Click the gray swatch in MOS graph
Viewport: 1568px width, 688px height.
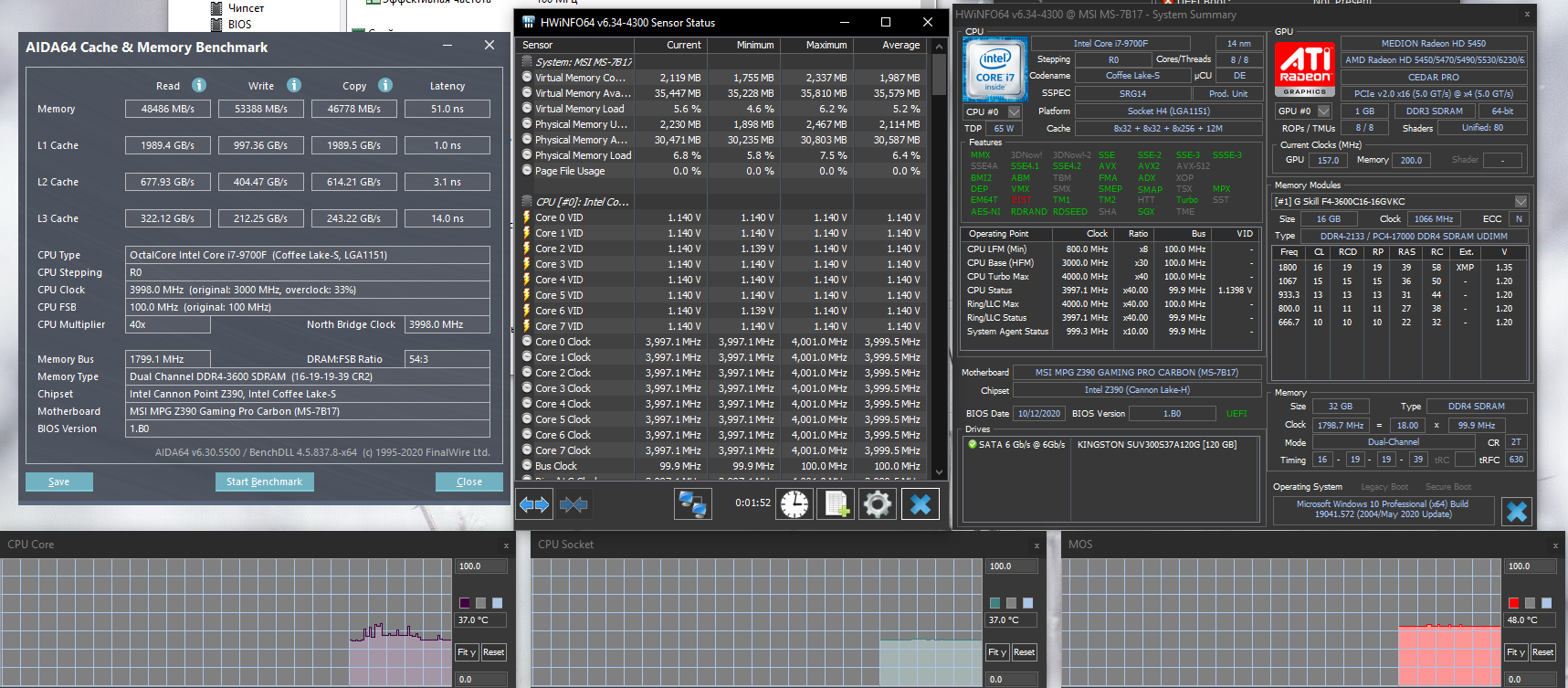click(1530, 603)
